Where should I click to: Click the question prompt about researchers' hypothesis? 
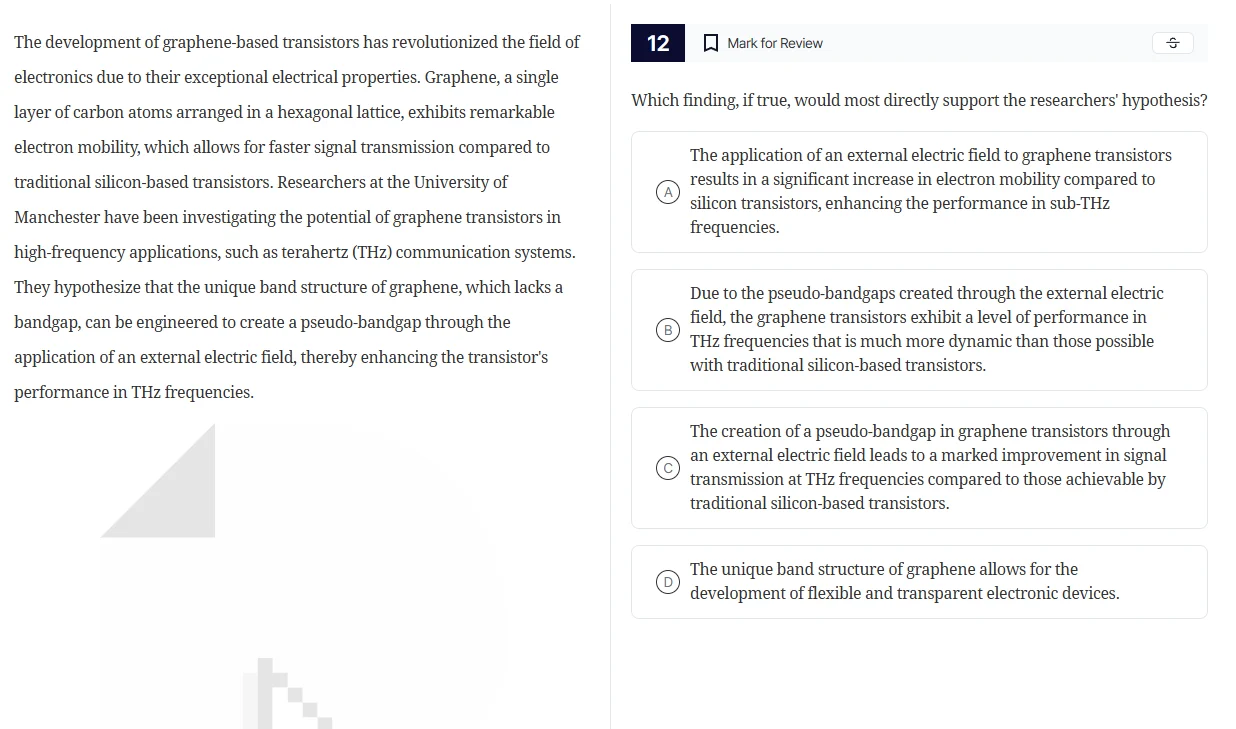click(x=919, y=101)
